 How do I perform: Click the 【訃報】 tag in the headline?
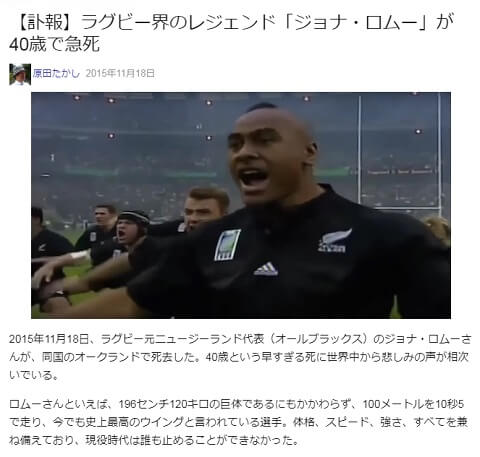[x=44, y=22]
